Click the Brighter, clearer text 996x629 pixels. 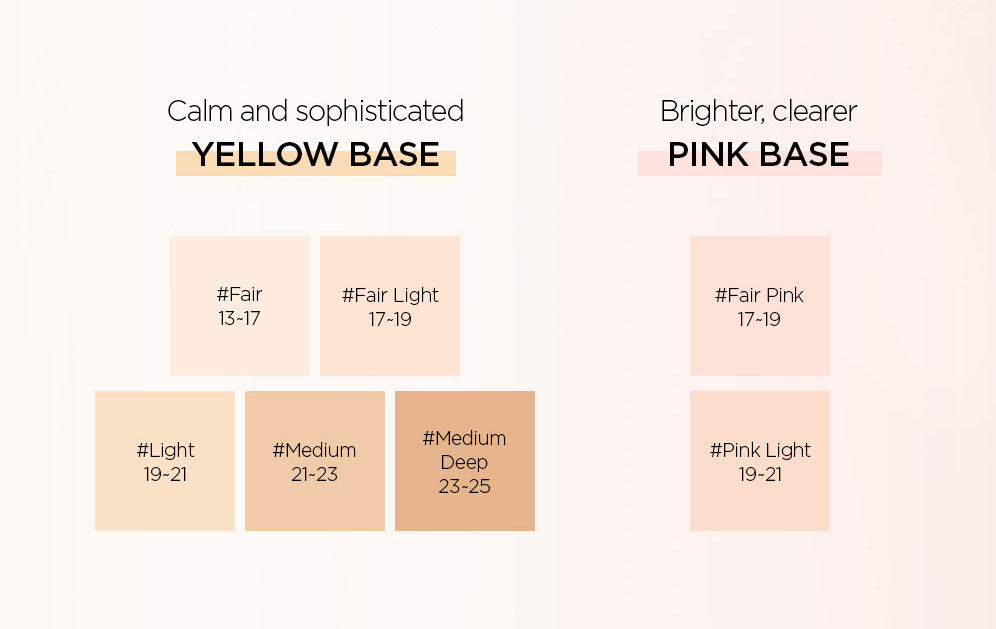tap(759, 112)
